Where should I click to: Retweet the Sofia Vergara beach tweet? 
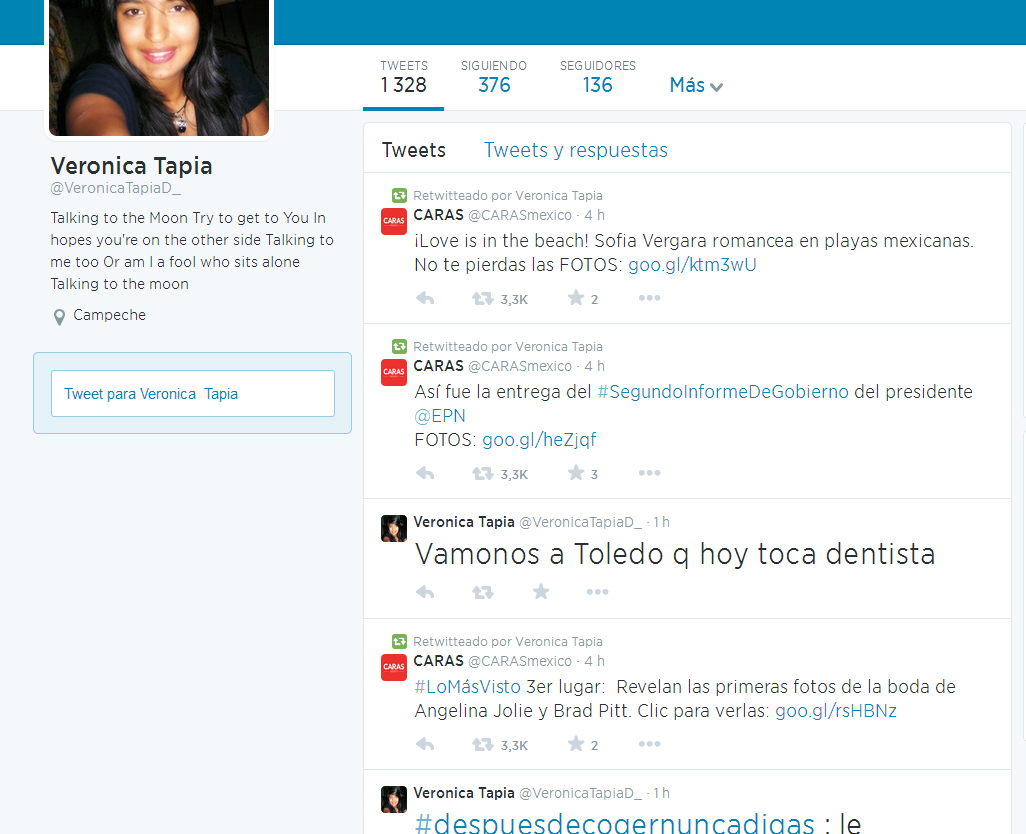point(483,298)
